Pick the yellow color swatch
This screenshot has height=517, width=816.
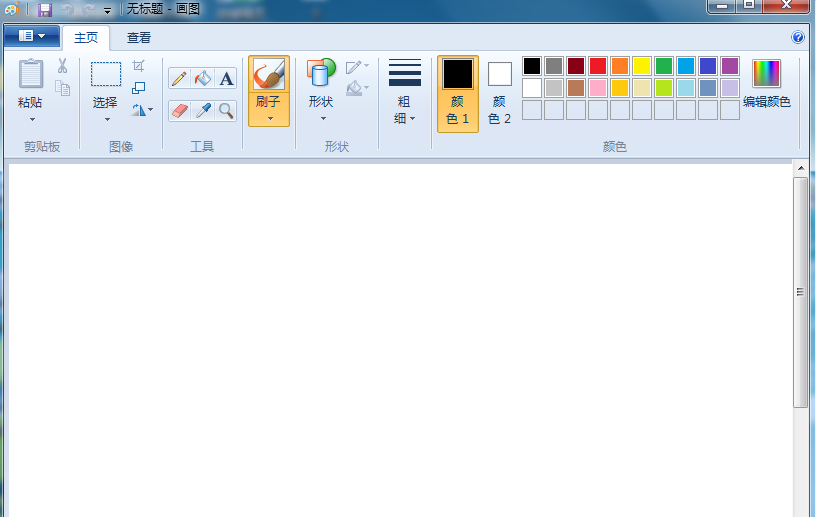642,66
